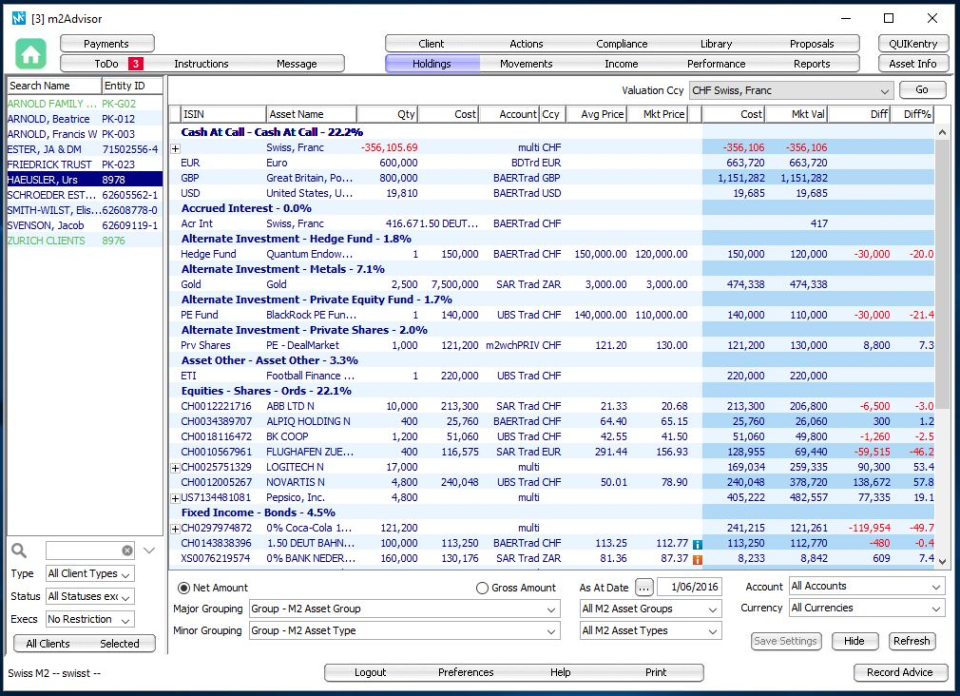960x696 pixels.
Task: Click the search magnifier icon at bottom left
Action: point(20,550)
